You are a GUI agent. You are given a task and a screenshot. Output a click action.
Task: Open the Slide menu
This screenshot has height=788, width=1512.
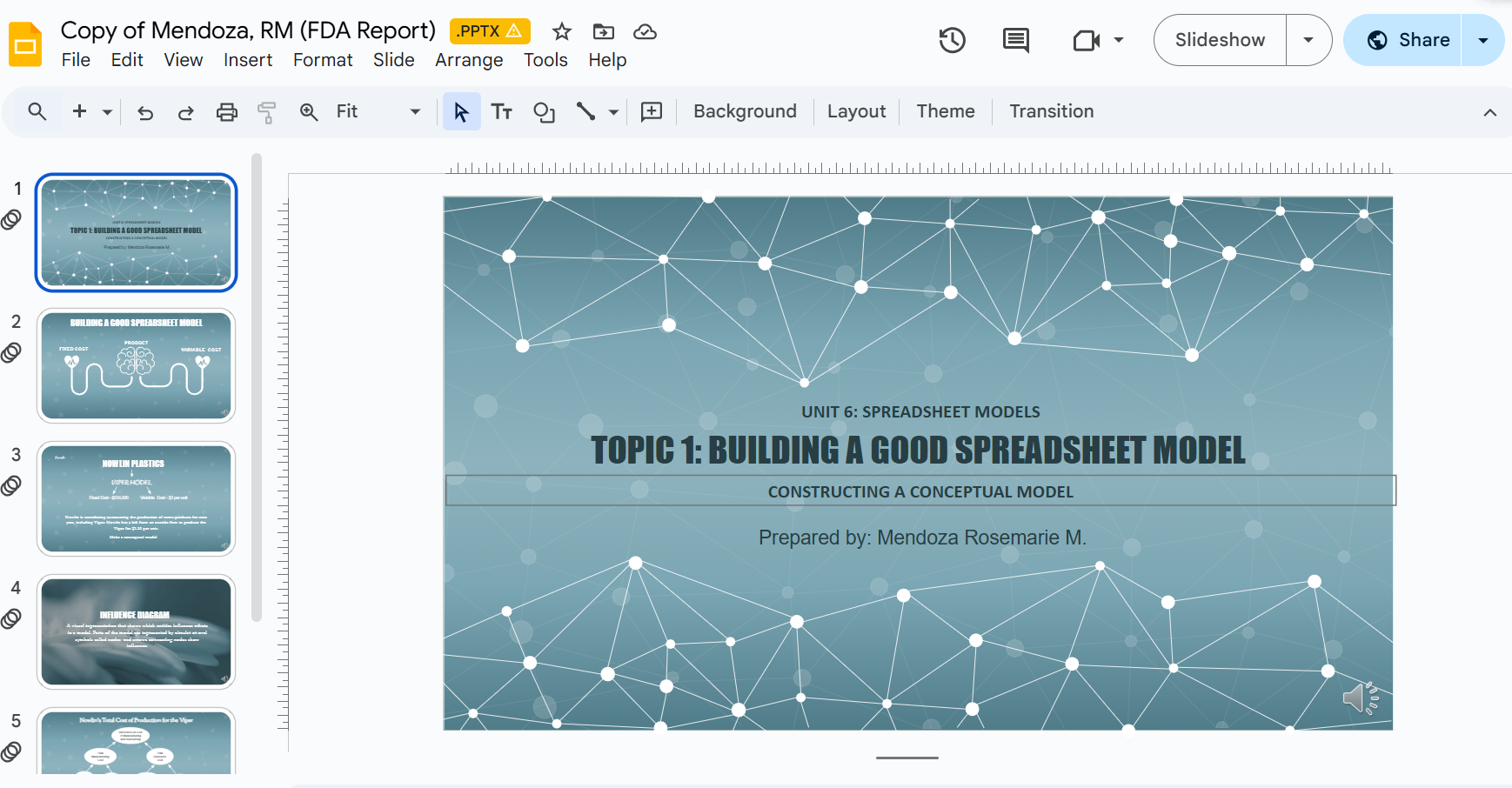(394, 60)
